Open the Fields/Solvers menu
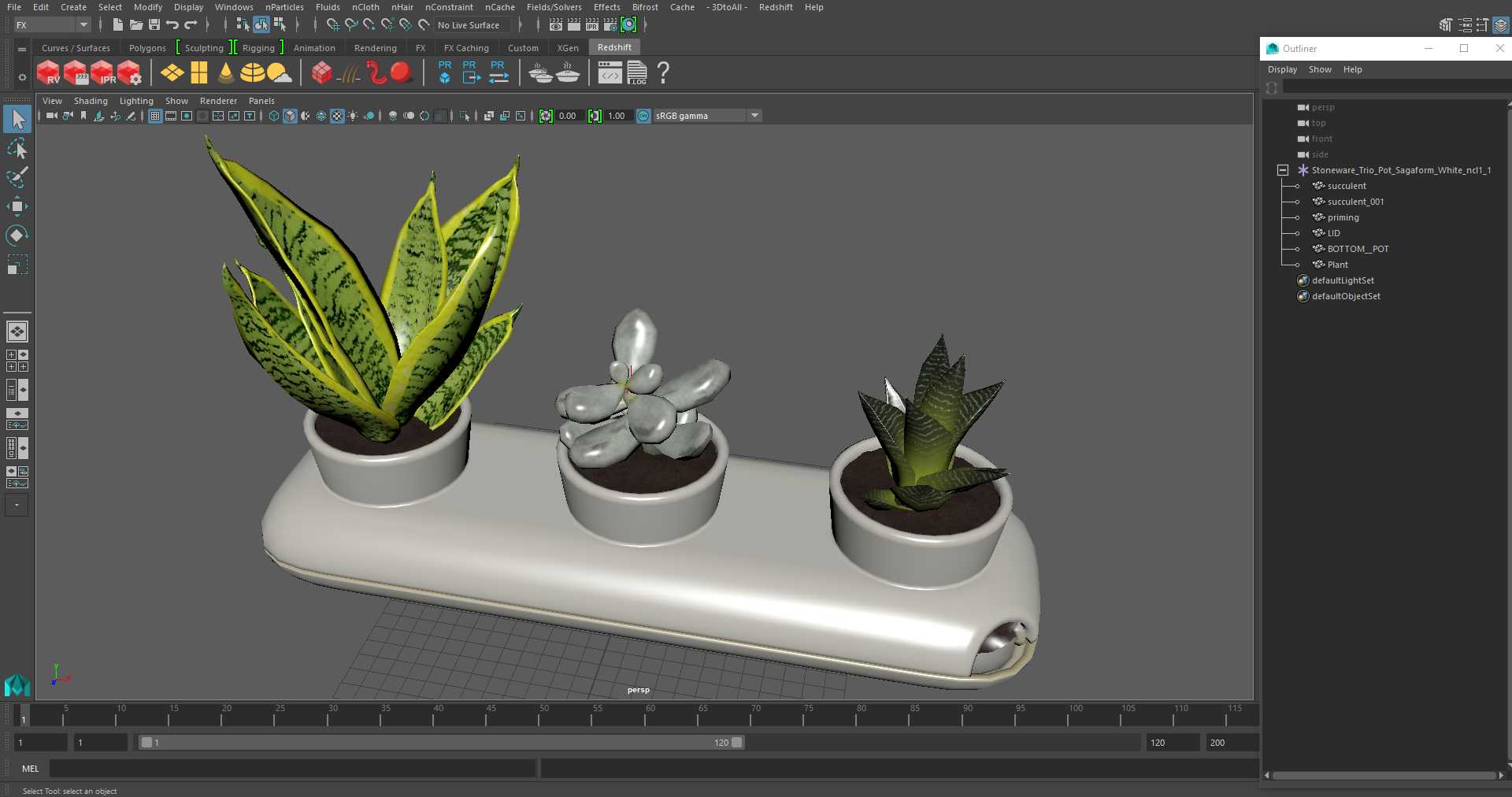This screenshot has height=797, width=1512. (x=554, y=7)
